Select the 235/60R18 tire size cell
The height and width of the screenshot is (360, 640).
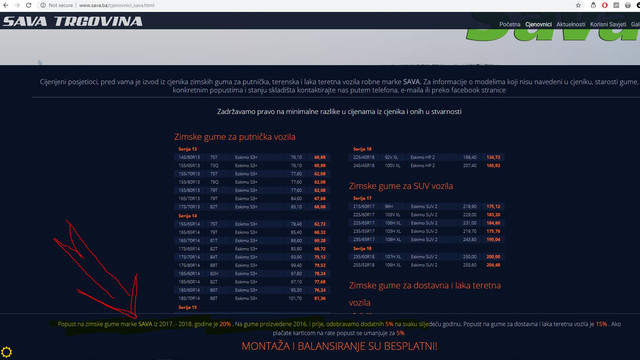(x=364, y=257)
